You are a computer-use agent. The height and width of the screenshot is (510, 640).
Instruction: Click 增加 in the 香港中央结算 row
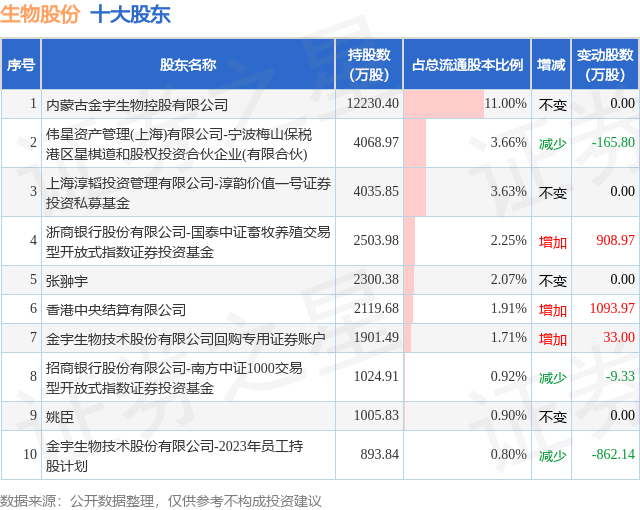(x=553, y=310)
